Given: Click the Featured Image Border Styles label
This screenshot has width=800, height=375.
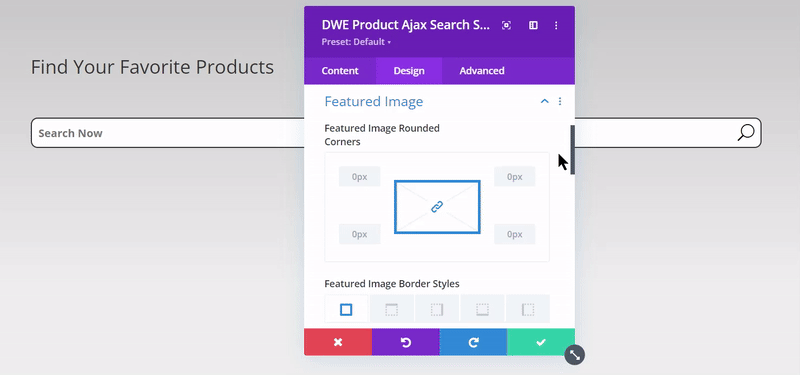Looking at the screenshot, I should (x=392, y=284).
